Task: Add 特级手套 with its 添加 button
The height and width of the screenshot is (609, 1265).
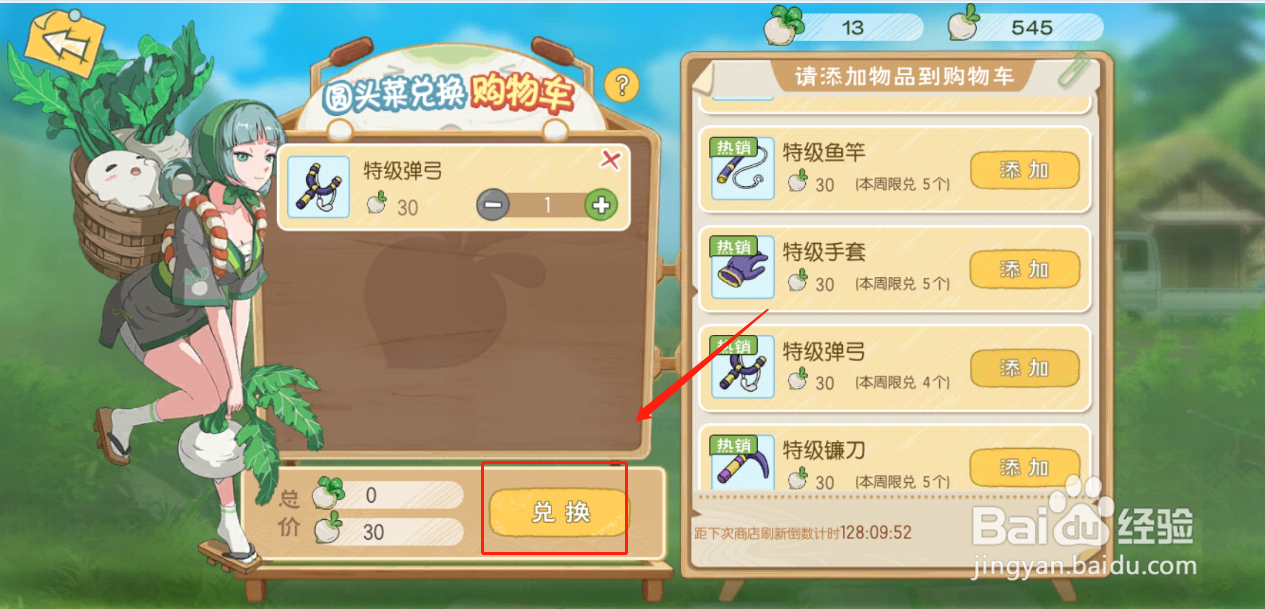Action: [1025, 269]
